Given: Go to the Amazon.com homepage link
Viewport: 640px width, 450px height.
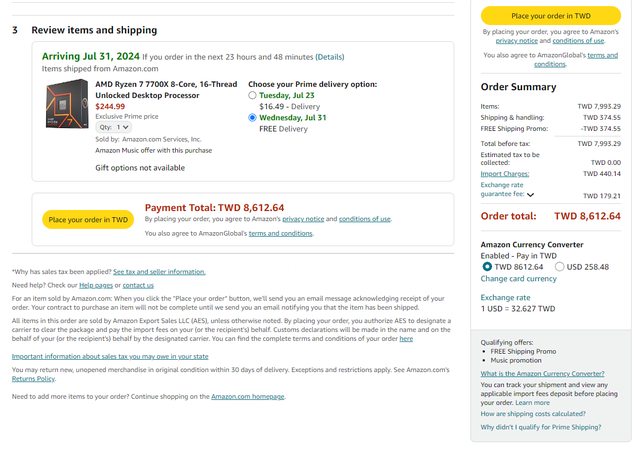Looking at the screenshot, I should click(x=248, y=397).
